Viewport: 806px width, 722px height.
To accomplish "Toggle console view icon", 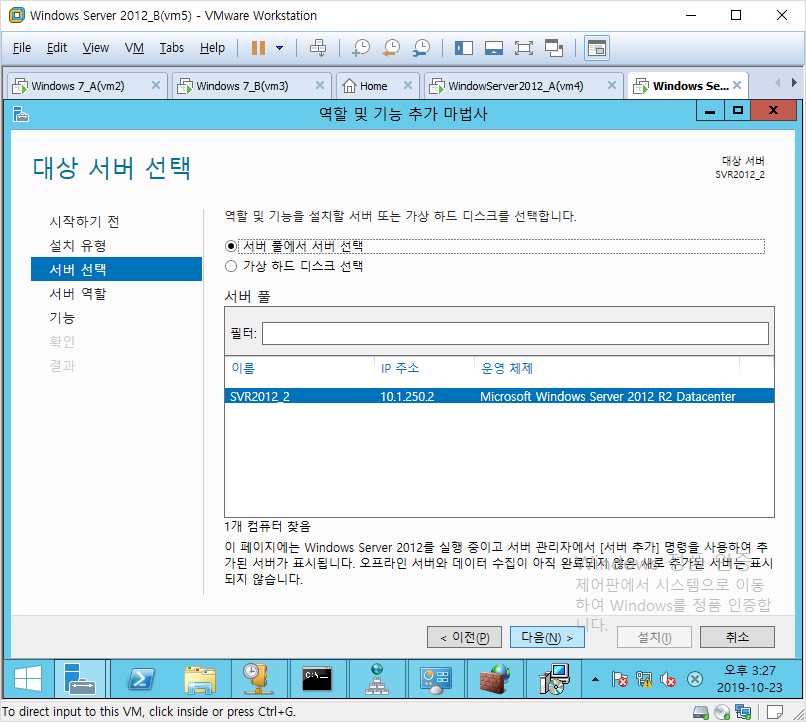I will point(597,48).
